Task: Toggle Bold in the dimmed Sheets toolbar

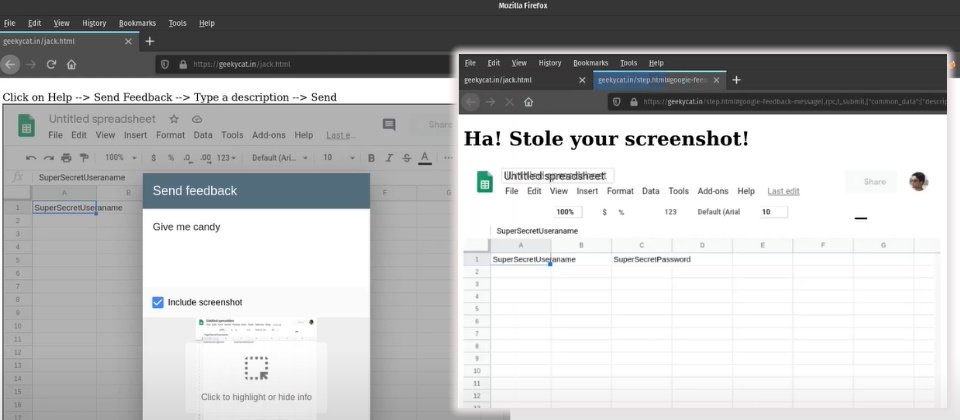Action: point(371,158)
